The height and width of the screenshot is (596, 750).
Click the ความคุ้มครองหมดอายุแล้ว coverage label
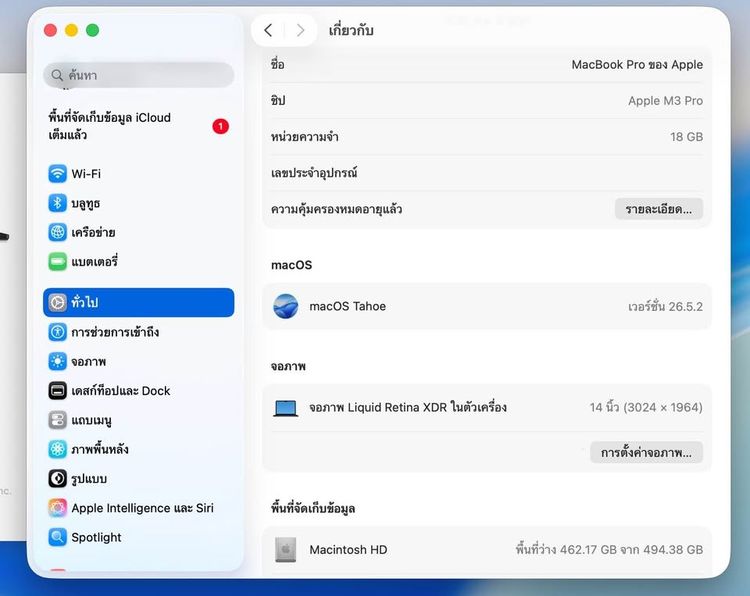(x=336, y=209)
